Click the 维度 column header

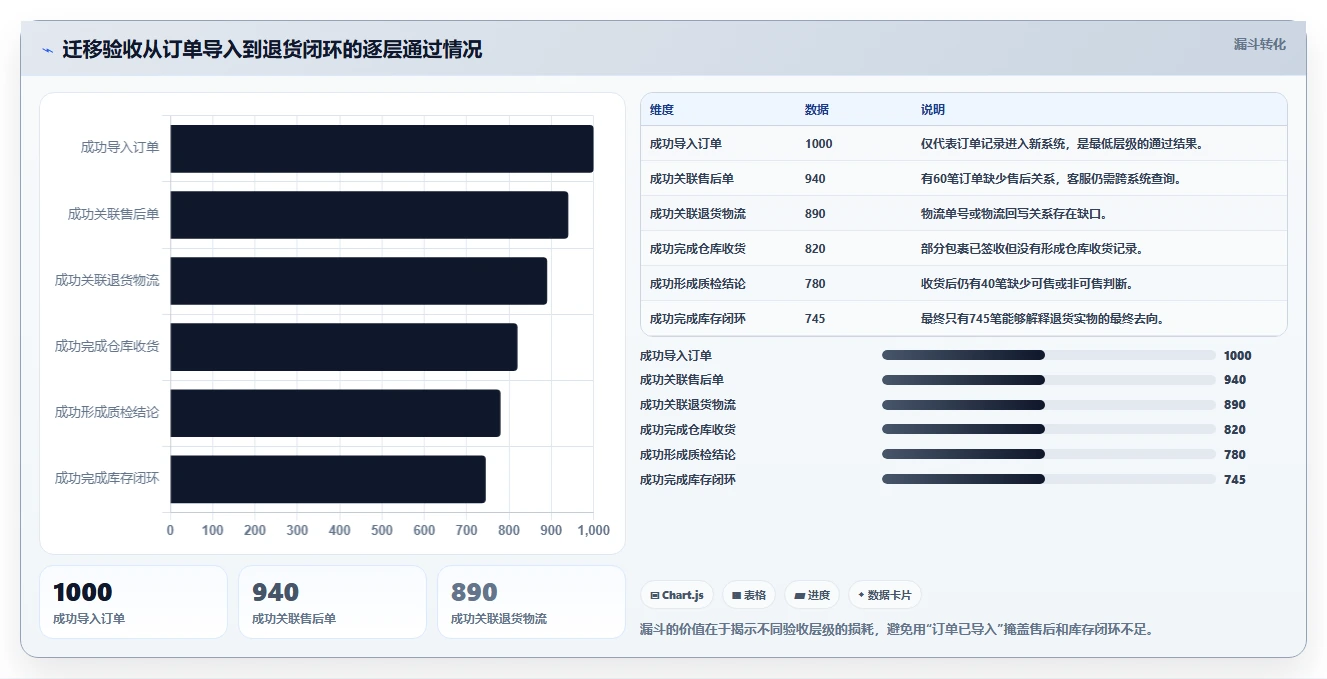pyautogui.click(x=662, y=110)
